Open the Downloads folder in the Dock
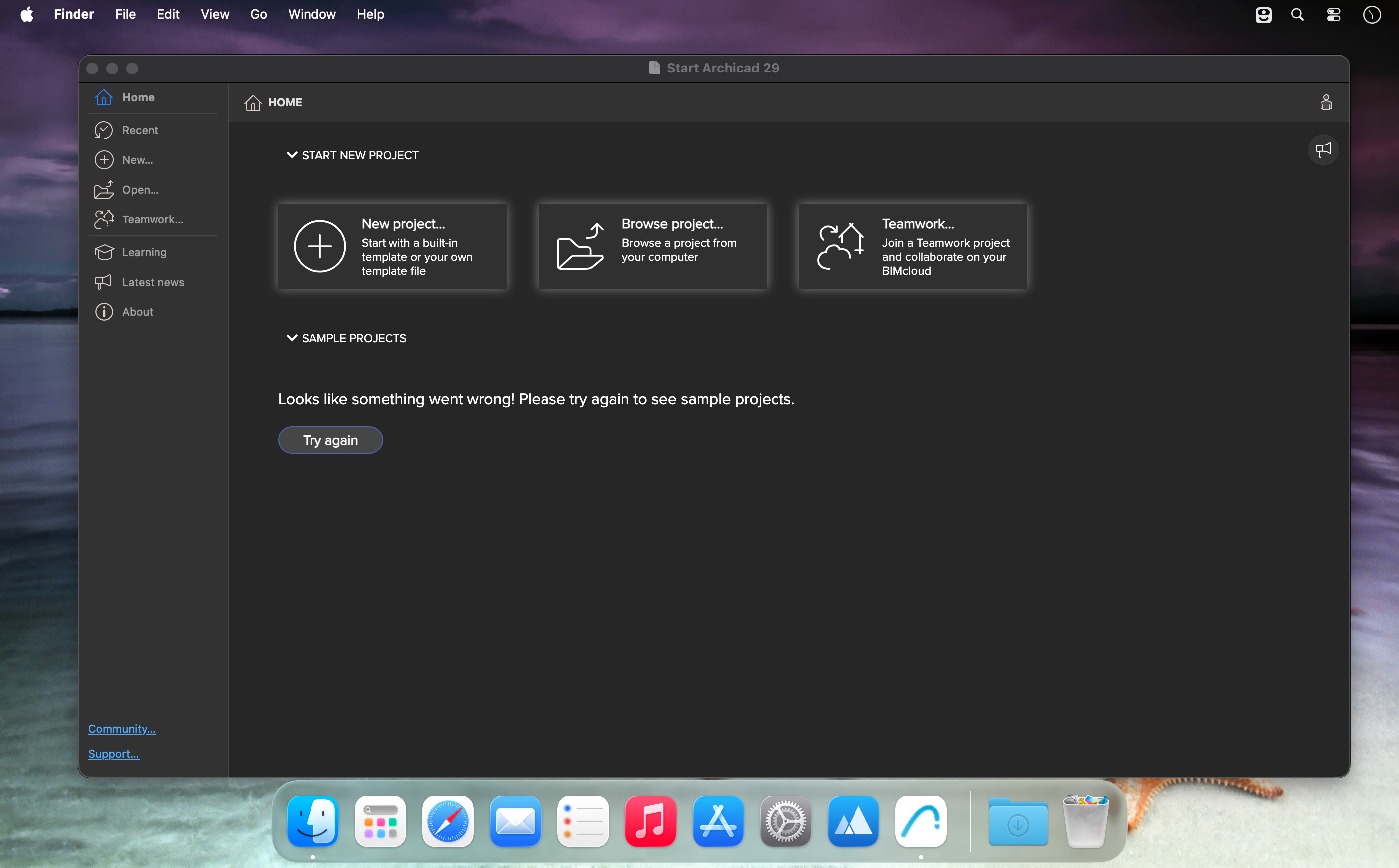 (x=1018, y=821)
